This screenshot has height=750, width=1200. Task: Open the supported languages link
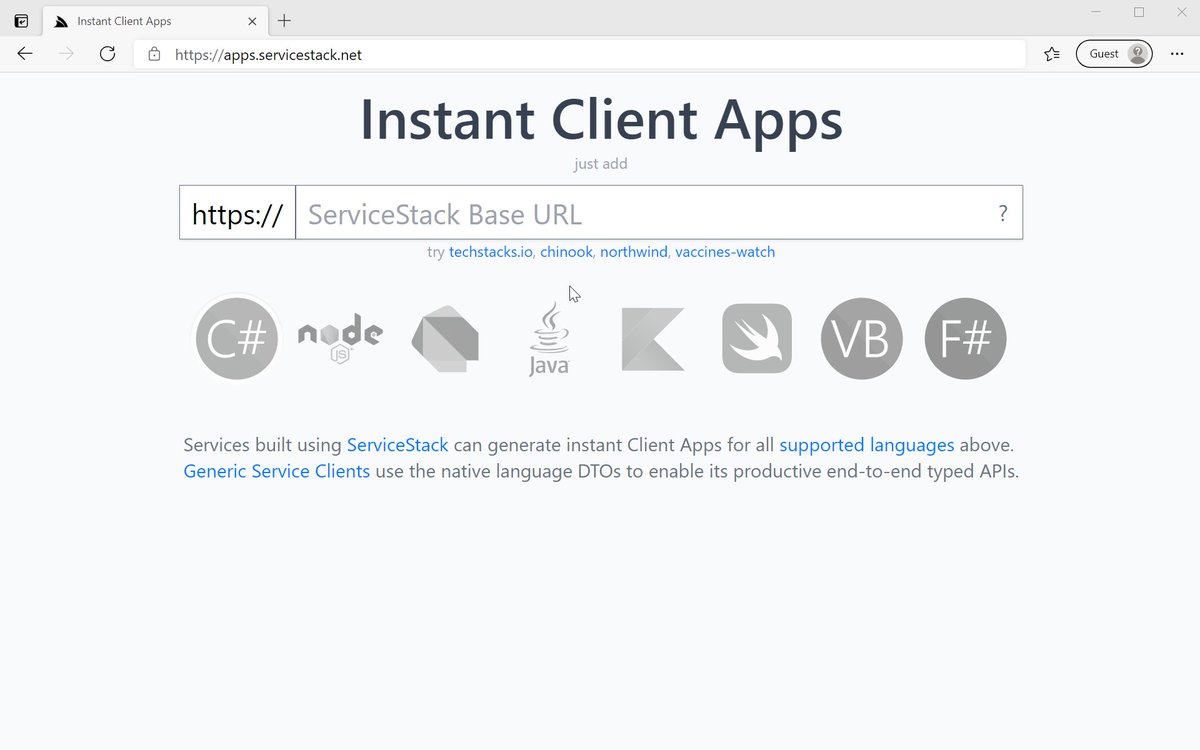[866, 445]
